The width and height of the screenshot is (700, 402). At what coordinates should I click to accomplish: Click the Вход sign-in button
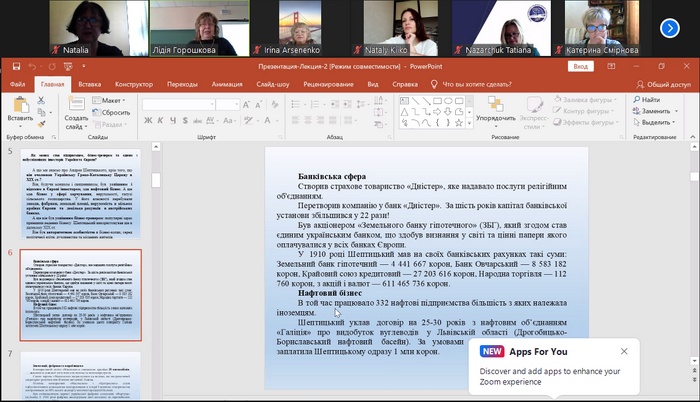(579, 67)
